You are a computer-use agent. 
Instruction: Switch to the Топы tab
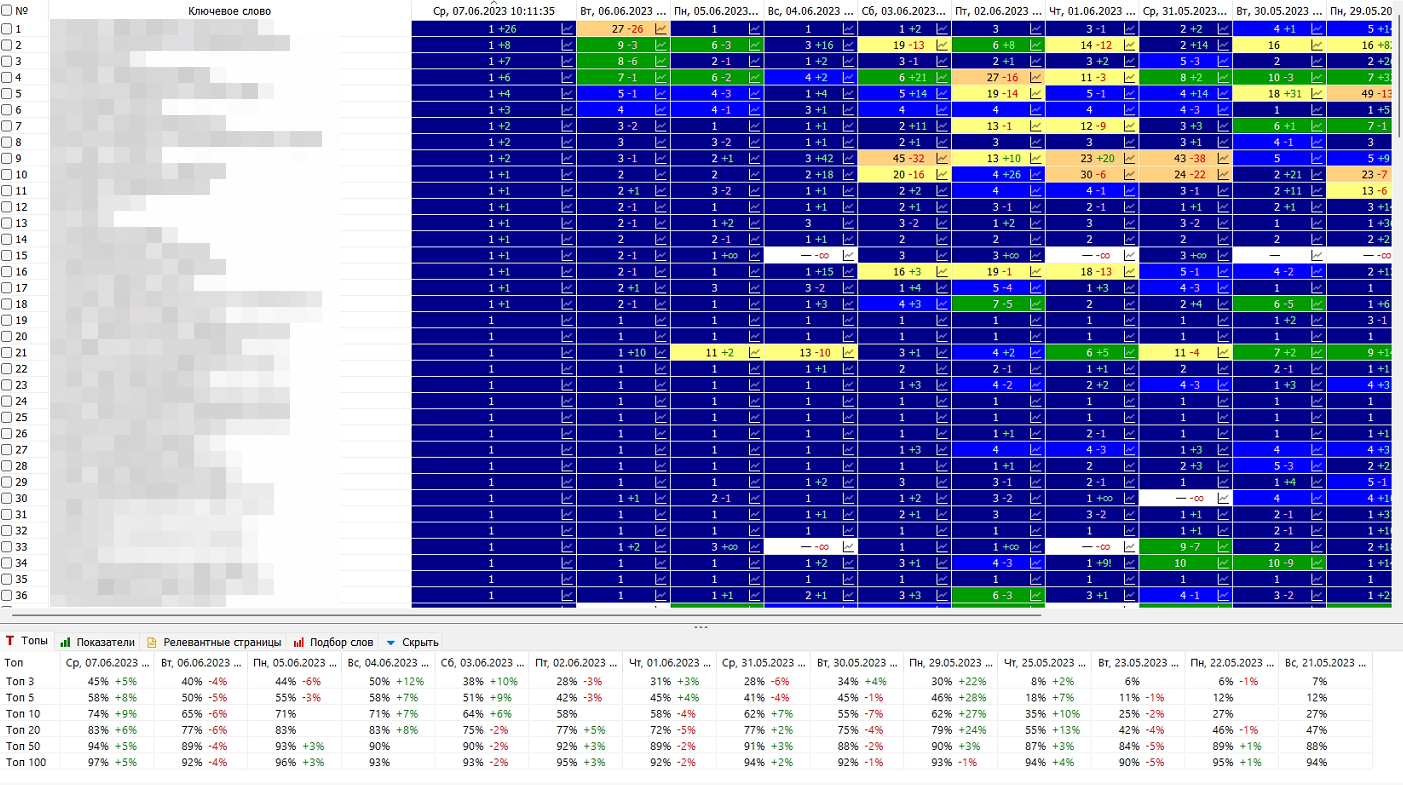27,641
